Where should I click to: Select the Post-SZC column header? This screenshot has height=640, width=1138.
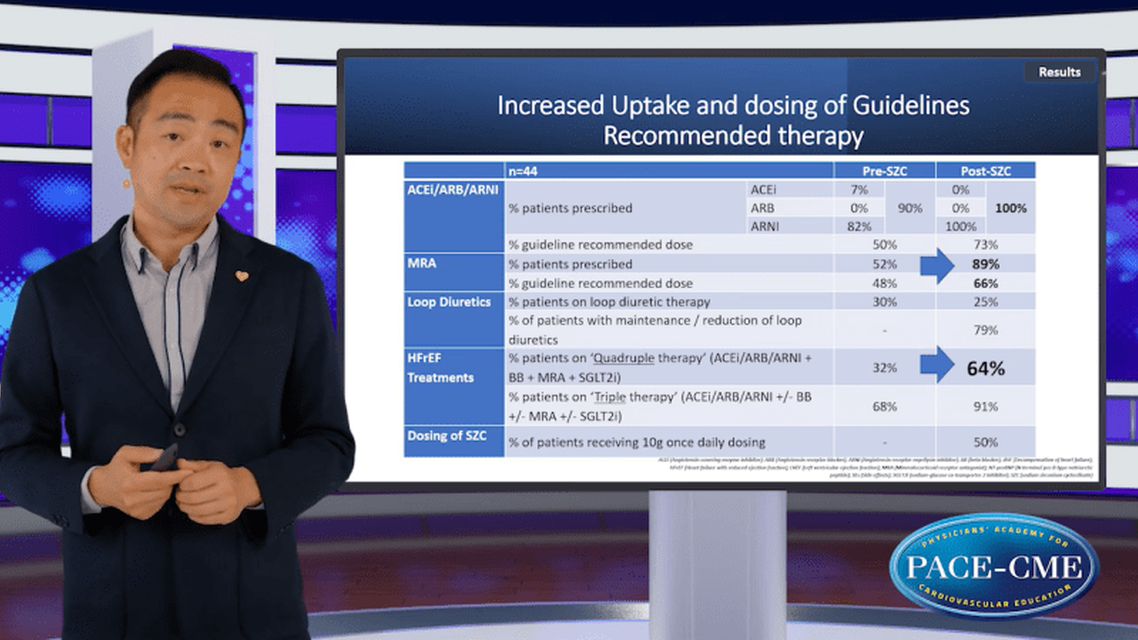(x=984, y=170)
